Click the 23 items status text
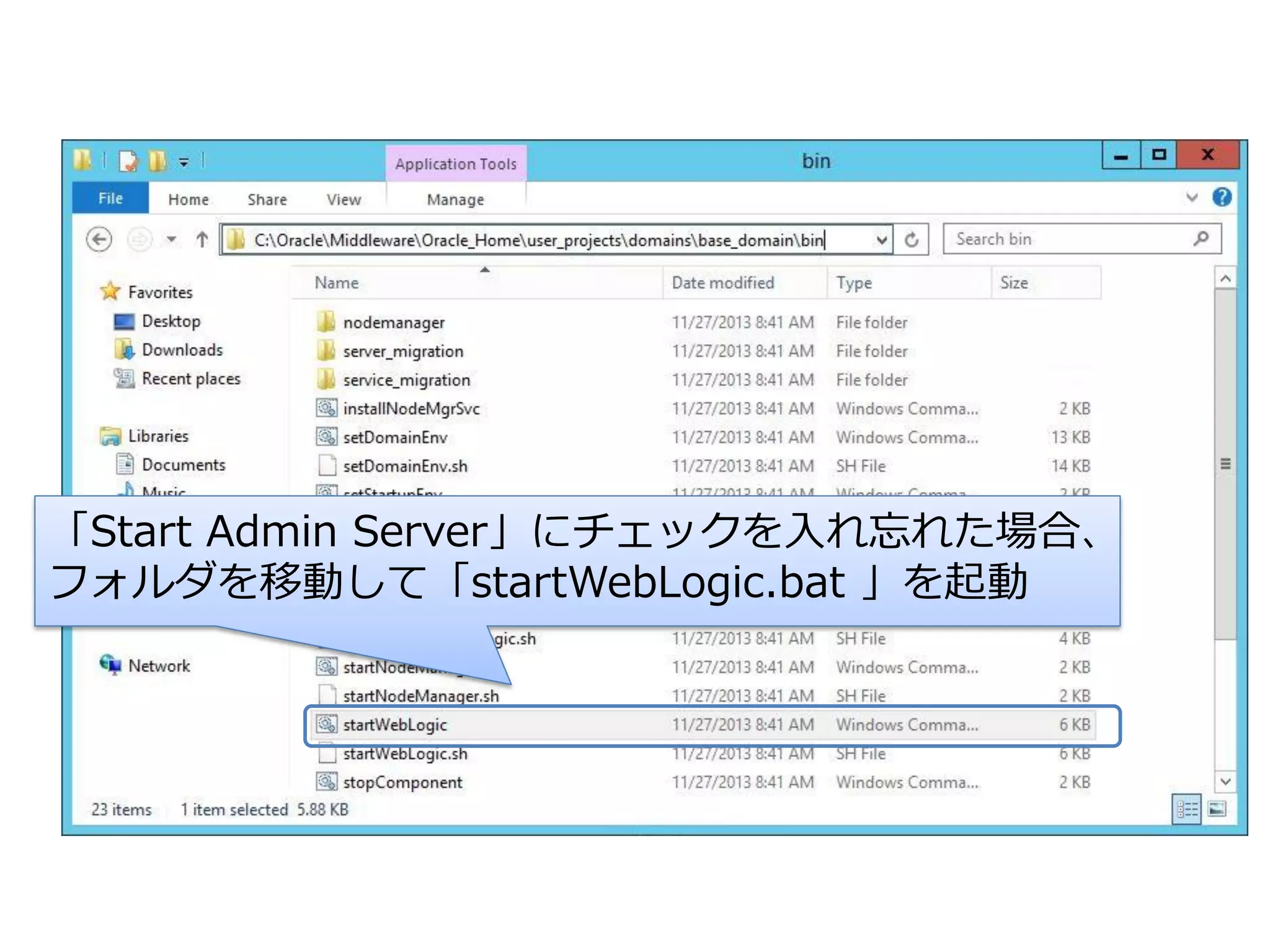This screenshot has height=952, width=1270. coord(122,809)
